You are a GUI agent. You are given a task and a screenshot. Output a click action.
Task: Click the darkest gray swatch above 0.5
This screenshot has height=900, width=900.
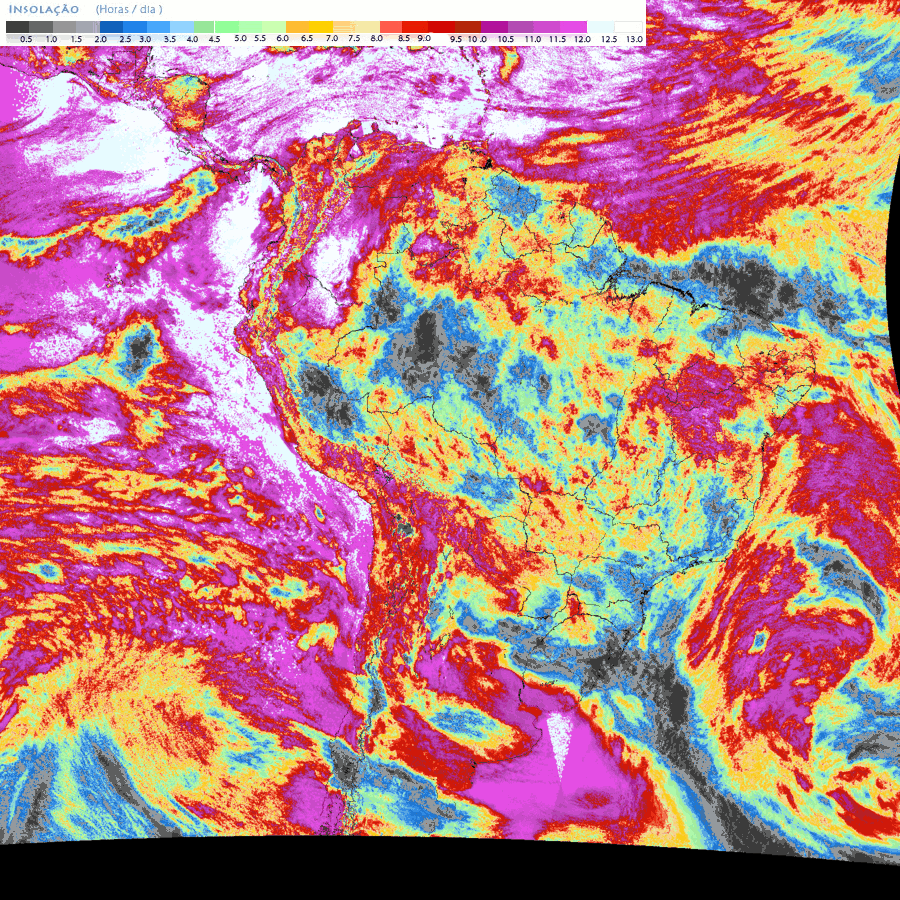click(17, 27)
